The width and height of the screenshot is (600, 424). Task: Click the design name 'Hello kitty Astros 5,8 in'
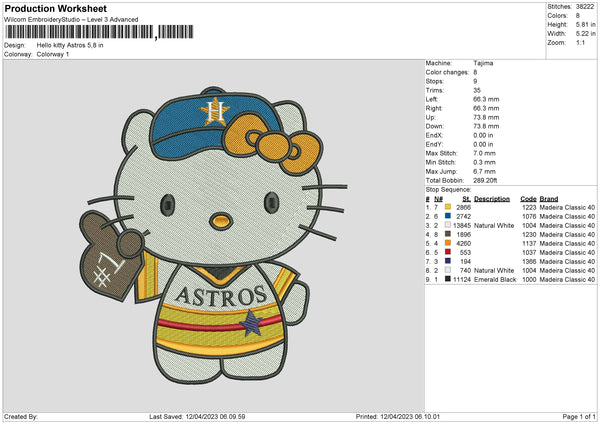tap(70, 45)
